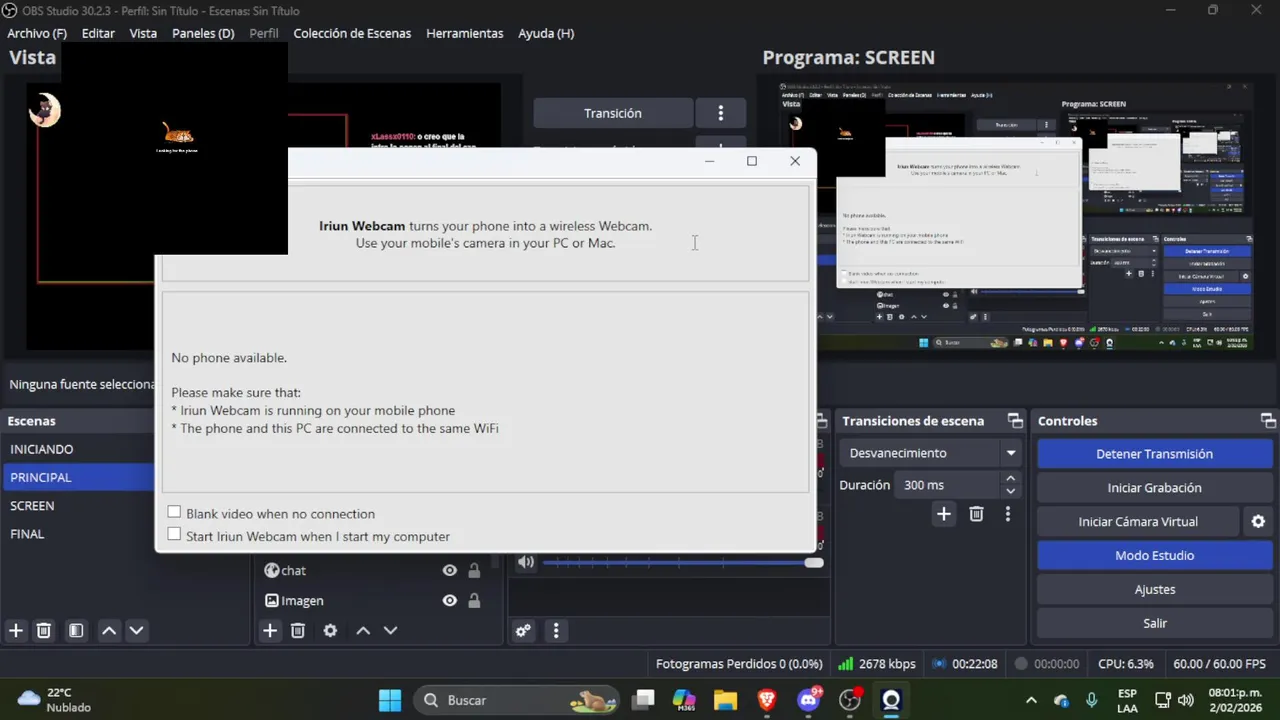
Task: Open audio mixer three-dot menu
Action: pyautogui.click(x=556, y=631)
